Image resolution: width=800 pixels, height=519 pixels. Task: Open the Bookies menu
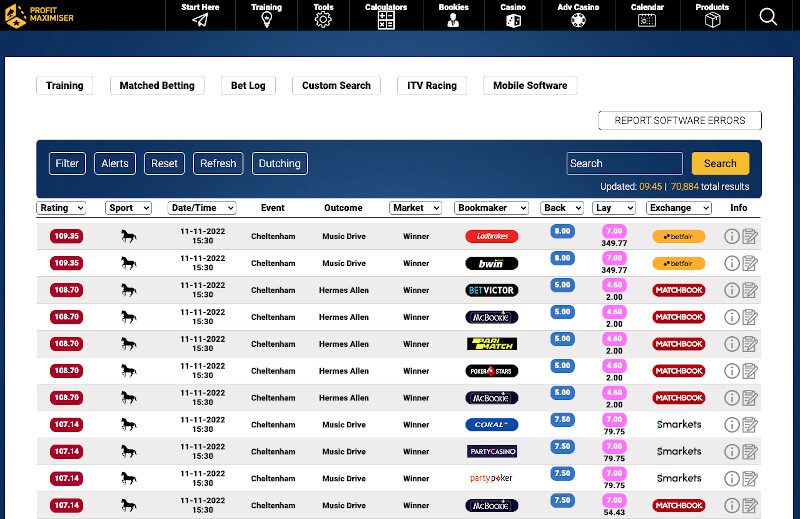point(453,15)
